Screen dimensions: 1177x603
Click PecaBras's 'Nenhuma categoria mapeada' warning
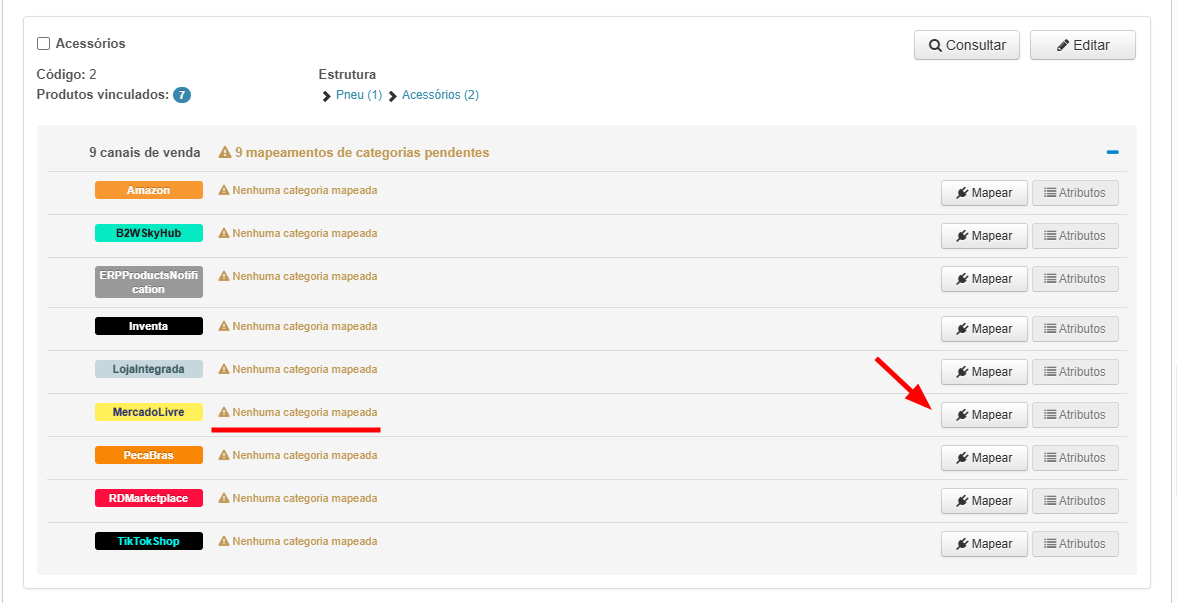click(x=298, y=455)
